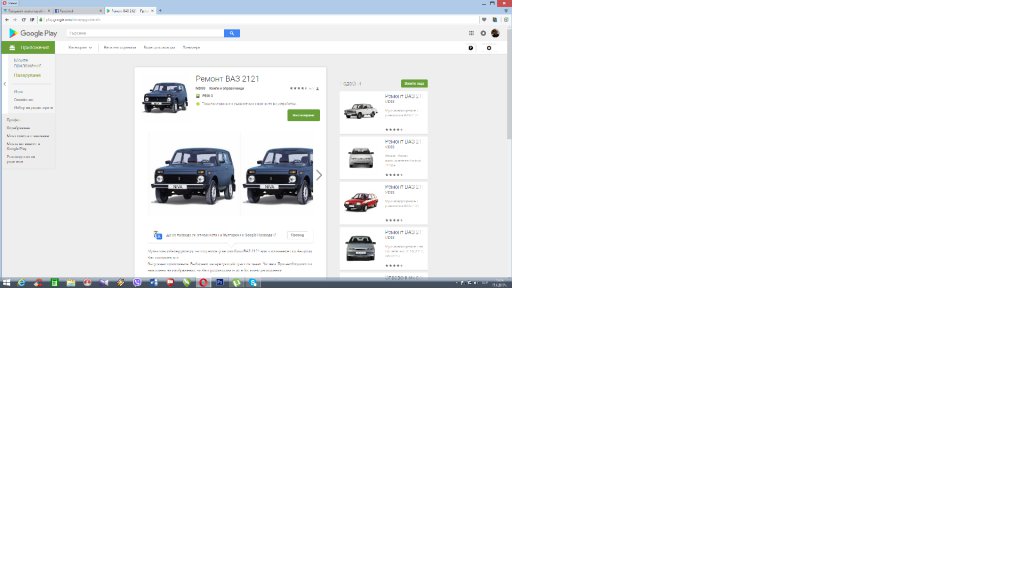Open uTorrent from the taskbar
1024x576 pixels.
tap(236, 283)
